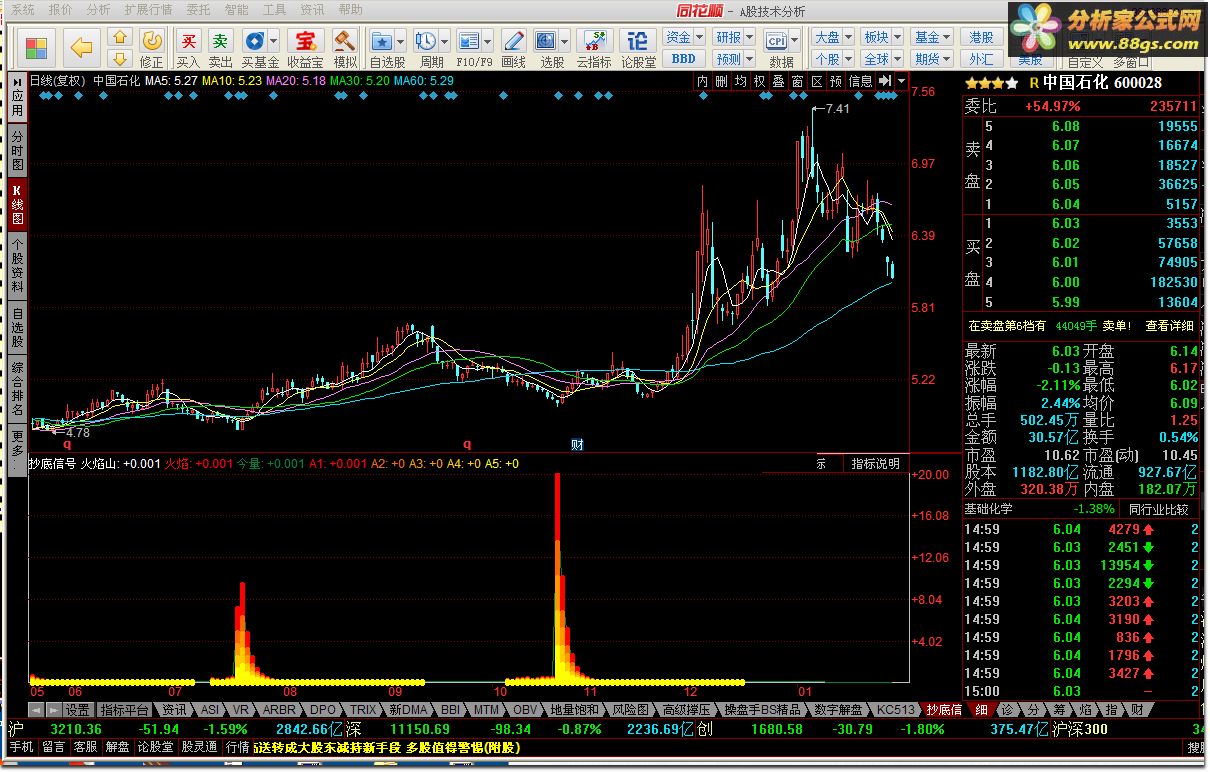Toggle the 窗 window button
This screenshot has height=772, width=1210.
coord(797,81)
